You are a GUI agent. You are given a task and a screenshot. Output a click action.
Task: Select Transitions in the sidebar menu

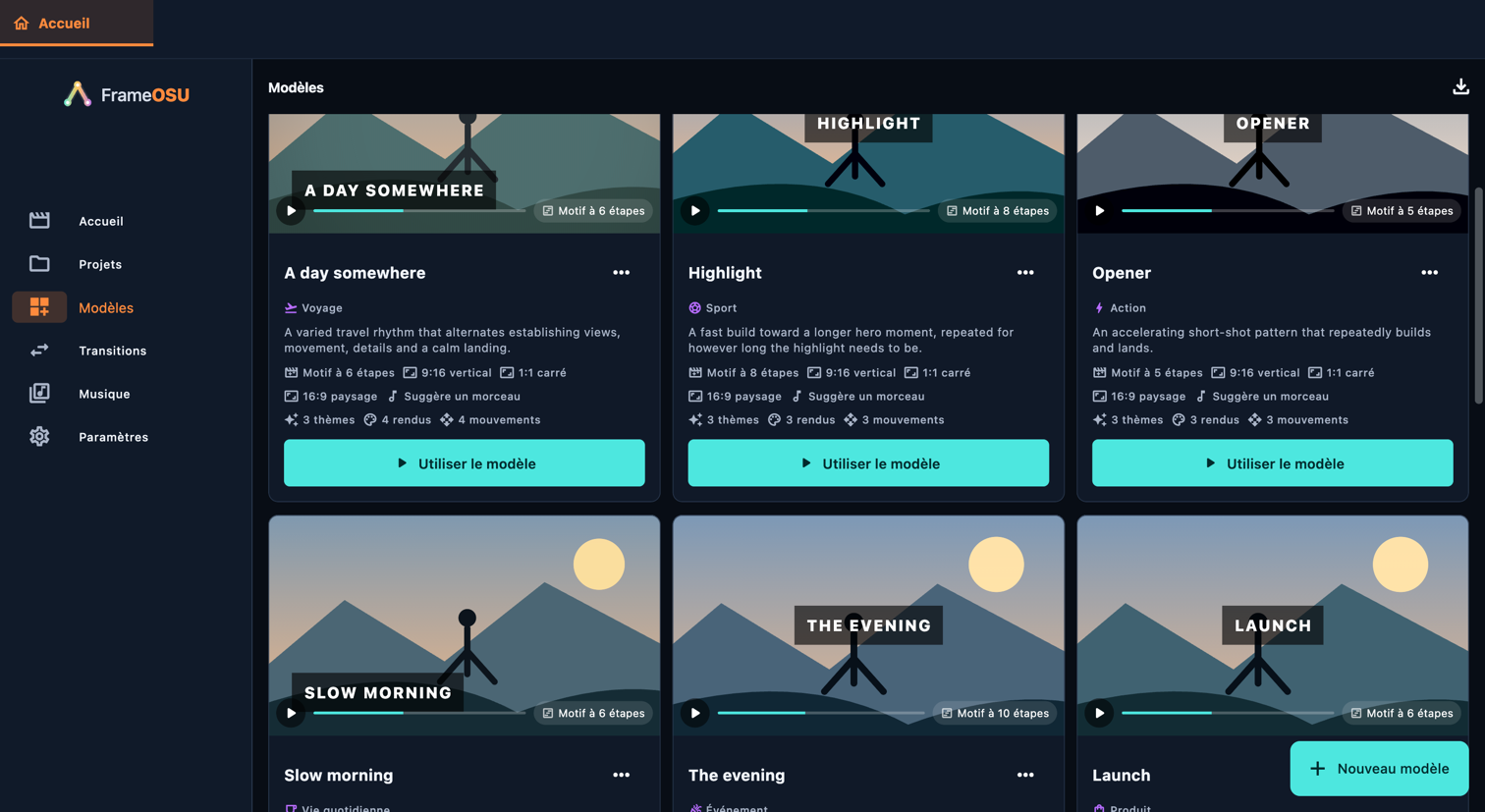pos(113,351)
